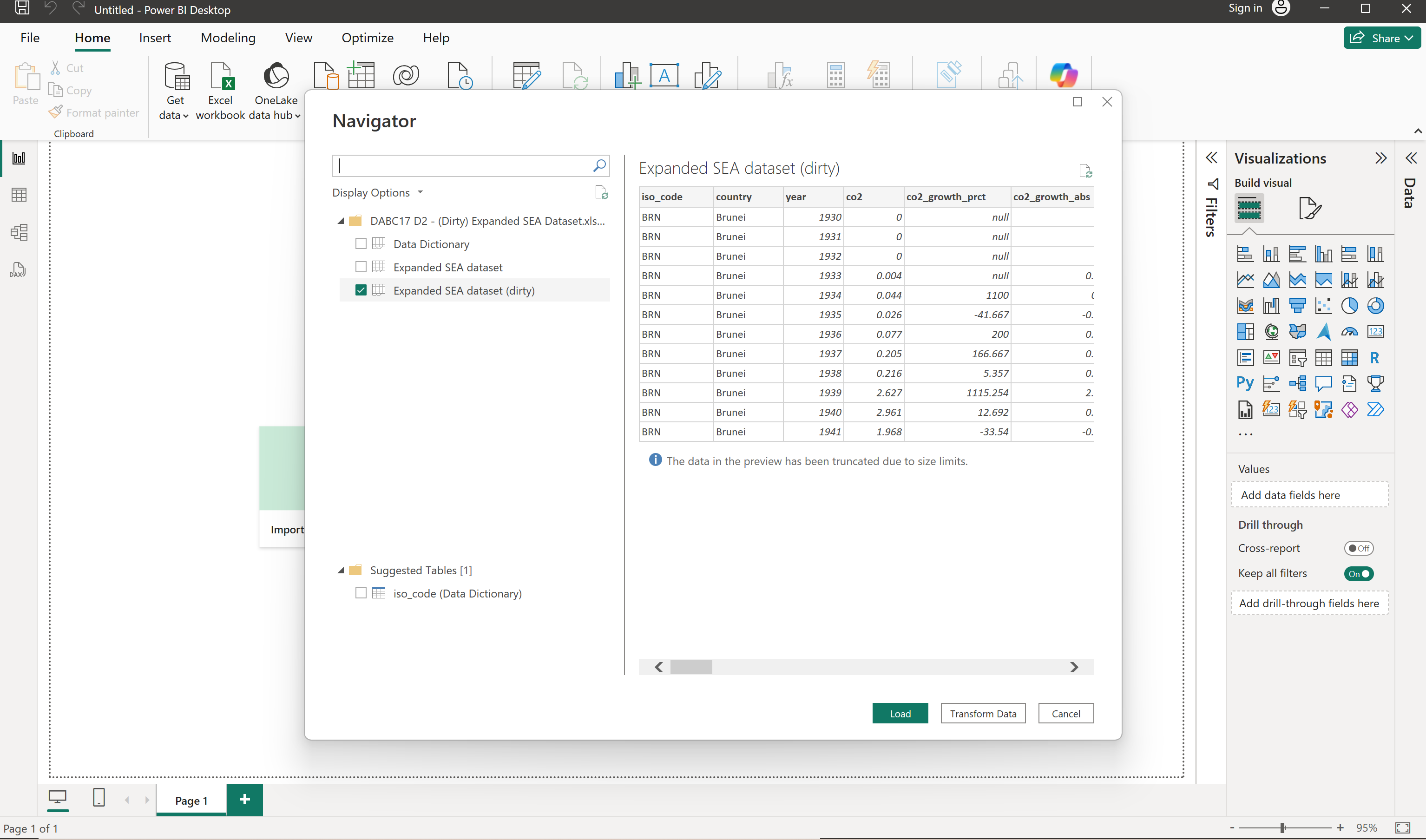
Task: Click the zoom slider handle
Action: pyautogui.click(x=1283, y=827)
